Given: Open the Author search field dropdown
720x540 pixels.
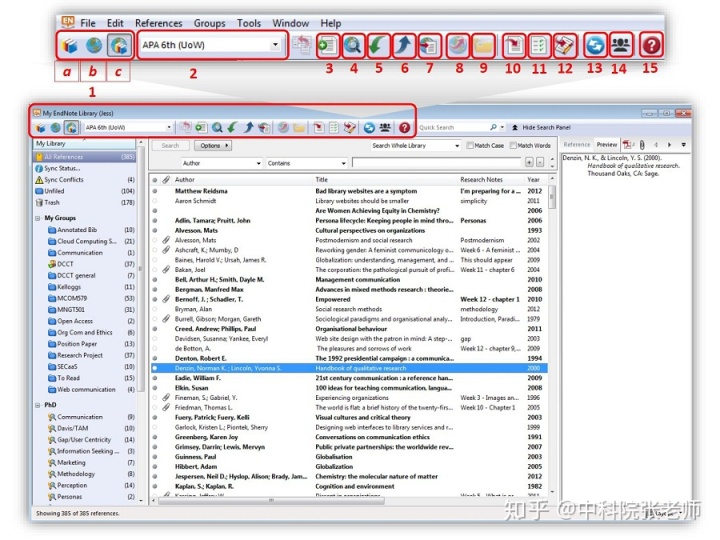Looking at the screenshot, I should coord(259,163).
